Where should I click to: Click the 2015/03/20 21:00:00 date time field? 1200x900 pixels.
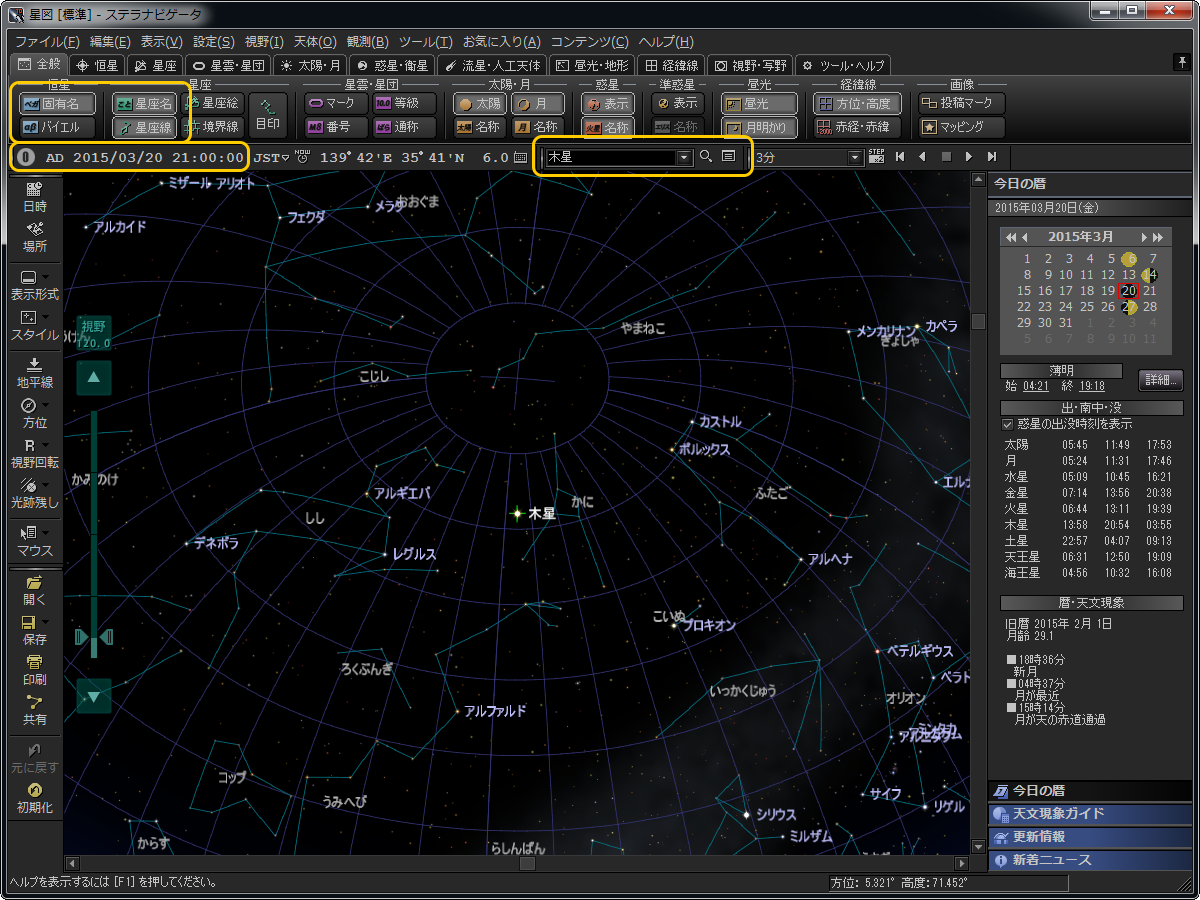point(159,157)
